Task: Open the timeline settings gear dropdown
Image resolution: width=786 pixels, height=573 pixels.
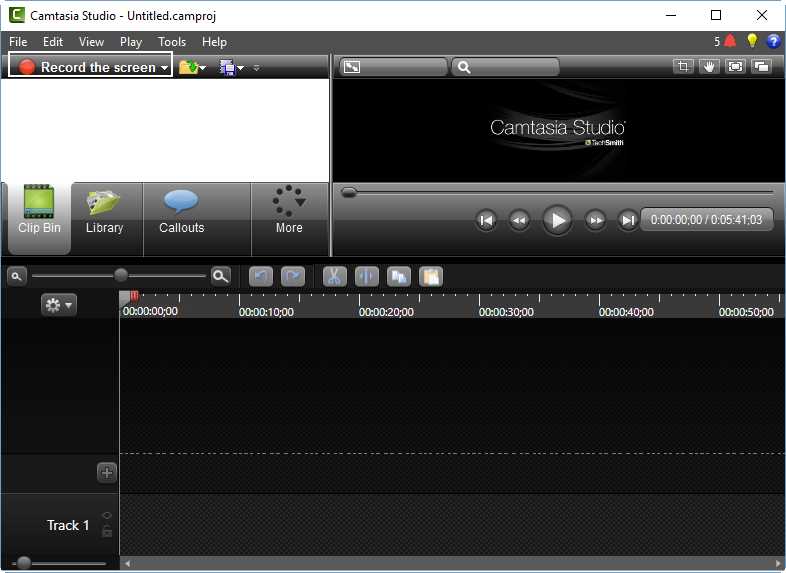Action: (x=59, y=304)
